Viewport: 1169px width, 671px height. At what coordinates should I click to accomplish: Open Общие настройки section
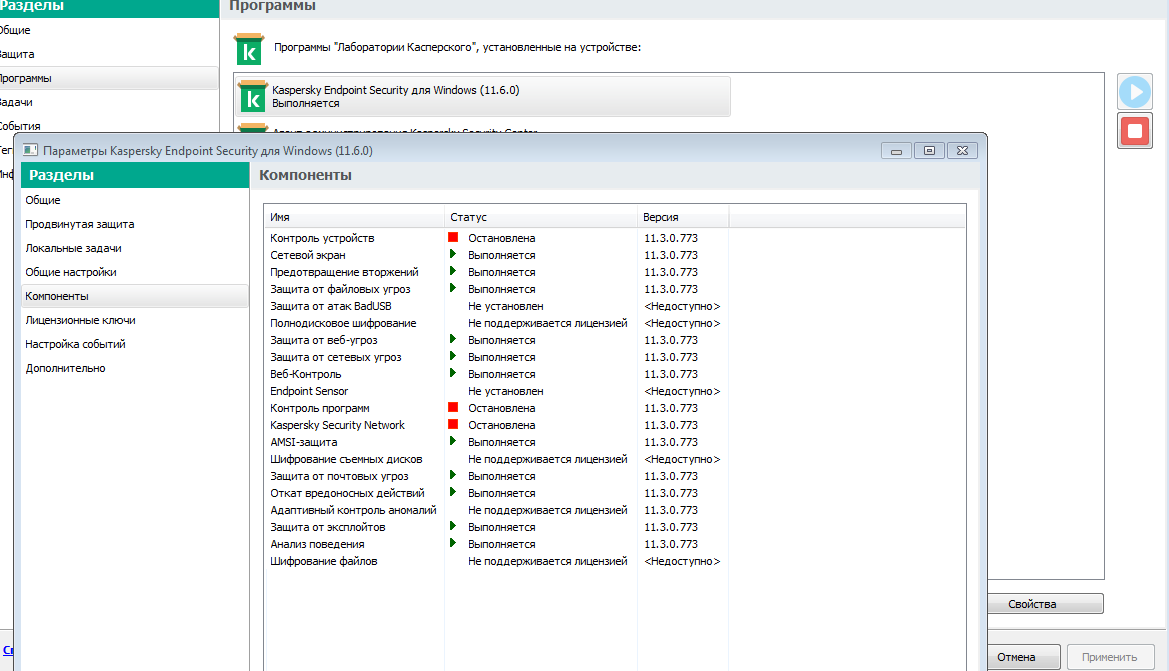pyautogui.click(x=134, y=272)
